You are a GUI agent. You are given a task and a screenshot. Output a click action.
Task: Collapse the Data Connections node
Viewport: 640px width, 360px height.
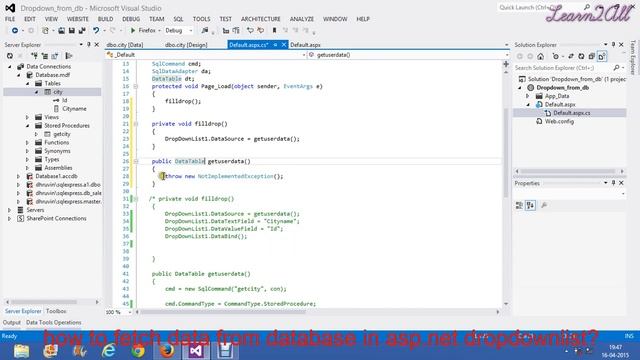point(10,67)
